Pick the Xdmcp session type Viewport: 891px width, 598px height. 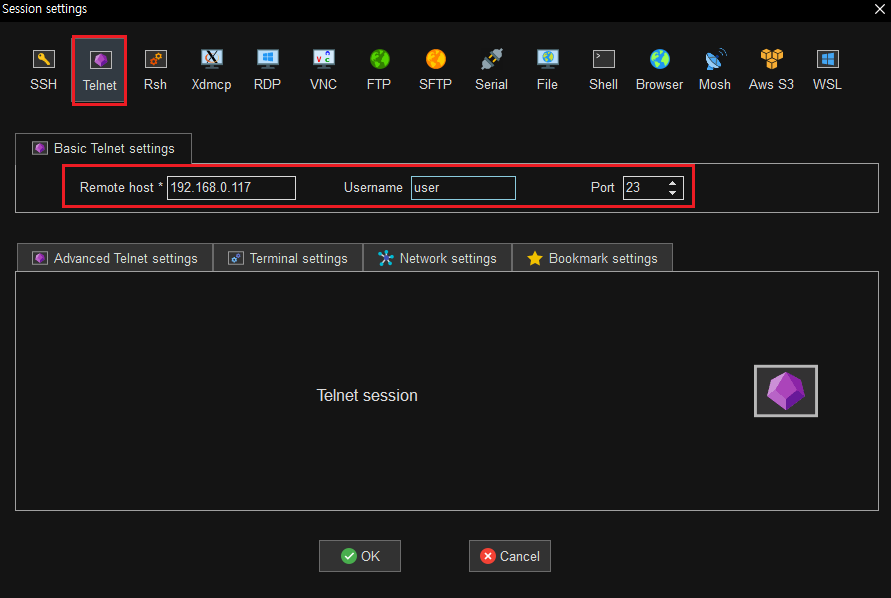[211, 70]
